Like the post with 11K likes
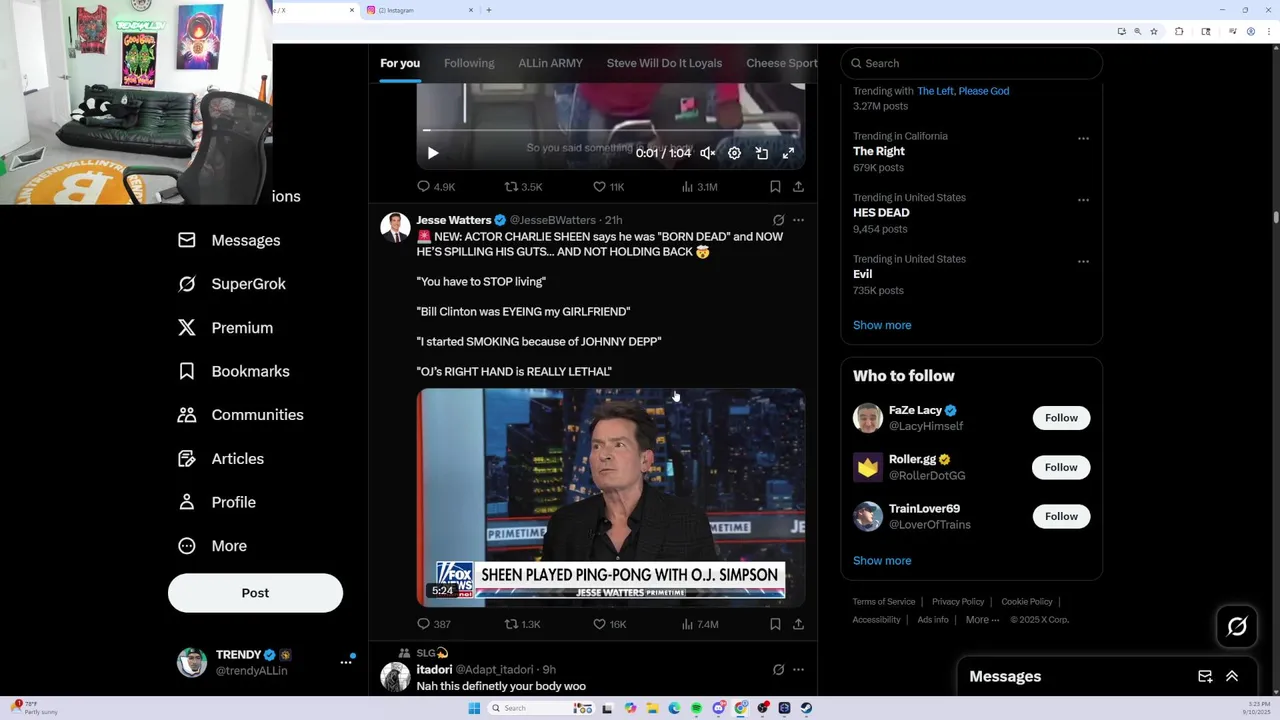 (x=608, y=187)
